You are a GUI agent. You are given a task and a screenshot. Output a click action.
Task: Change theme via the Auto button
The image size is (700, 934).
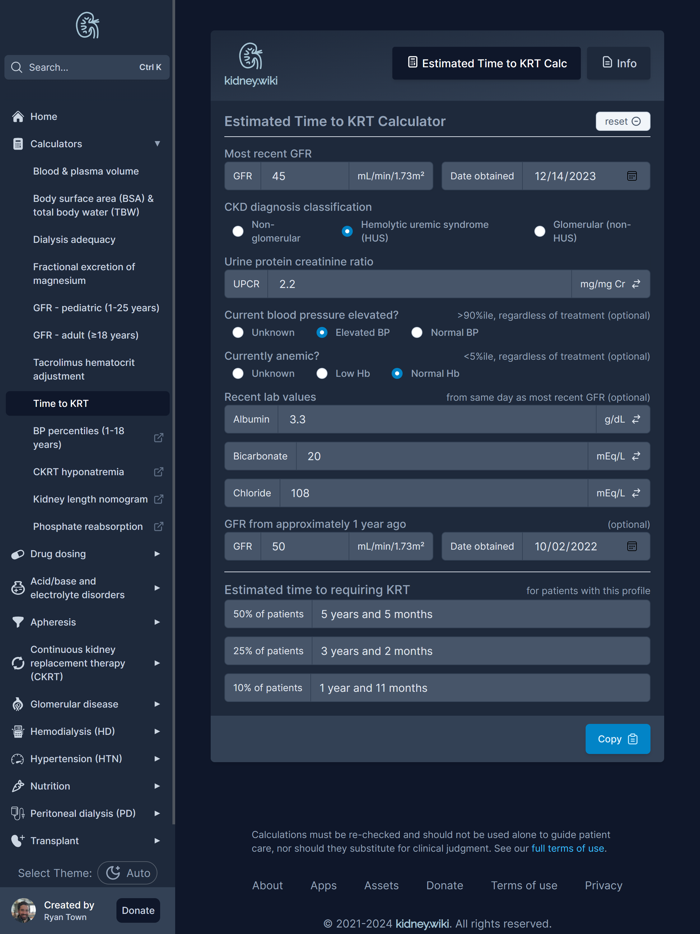point(127,873)
